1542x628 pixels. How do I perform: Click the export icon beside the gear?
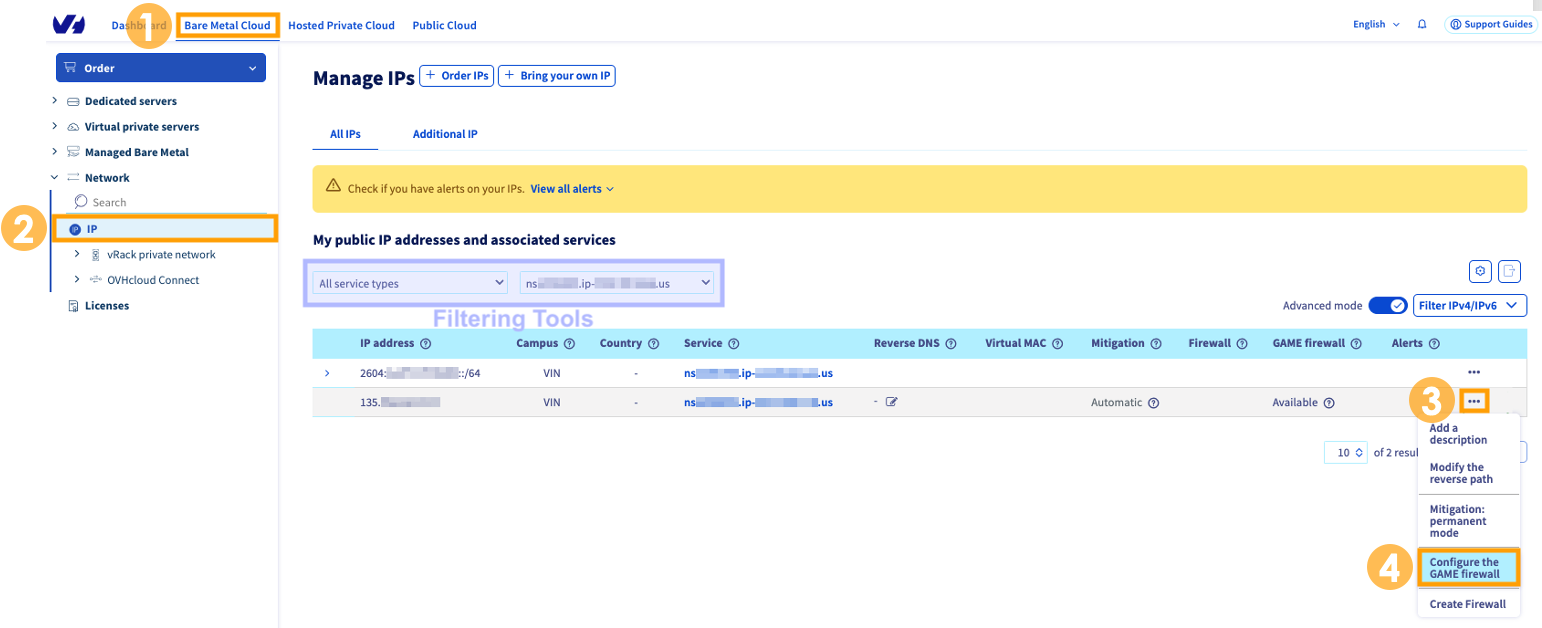click(1510, 270)
